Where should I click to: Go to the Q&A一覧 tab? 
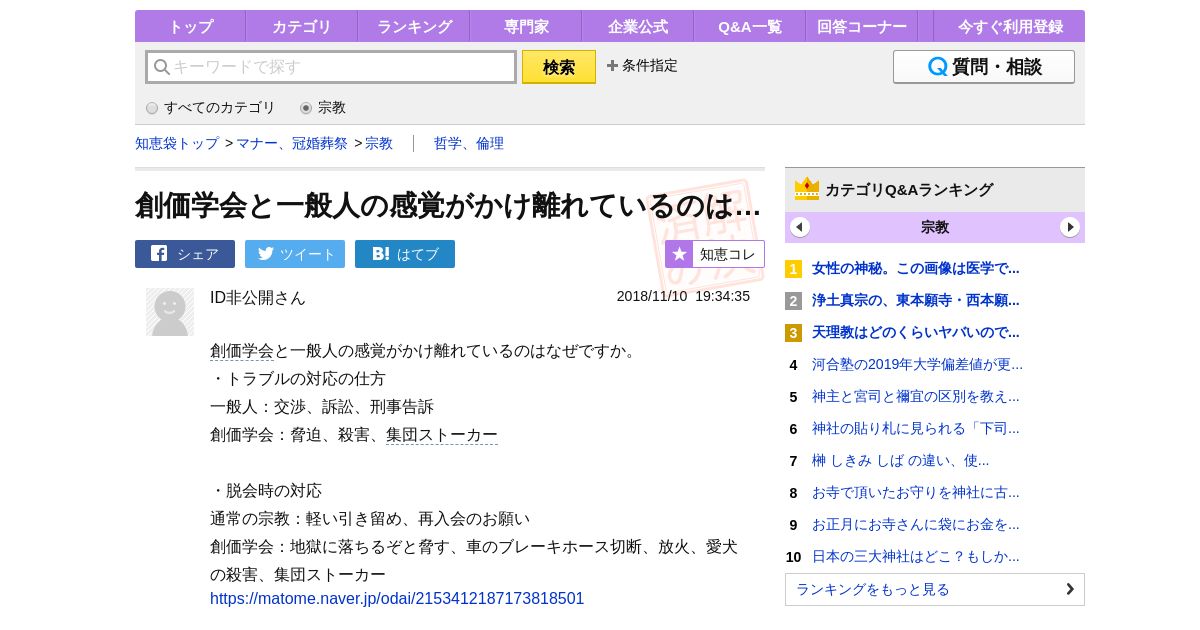[749, 27]
